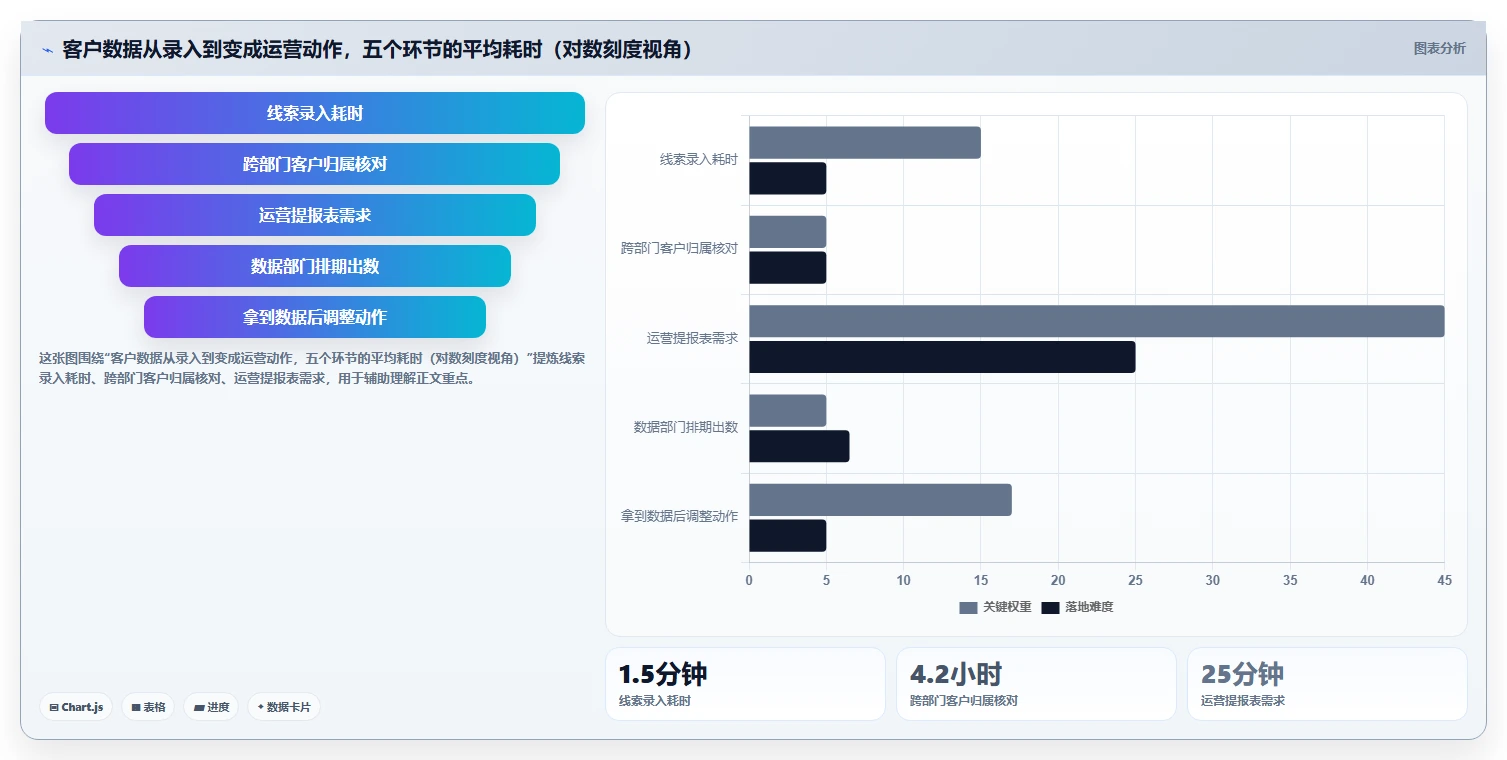The image size is (1507, 760).
Task: Click the description paragraph under the funnel
Action: (x=312, y=368)
